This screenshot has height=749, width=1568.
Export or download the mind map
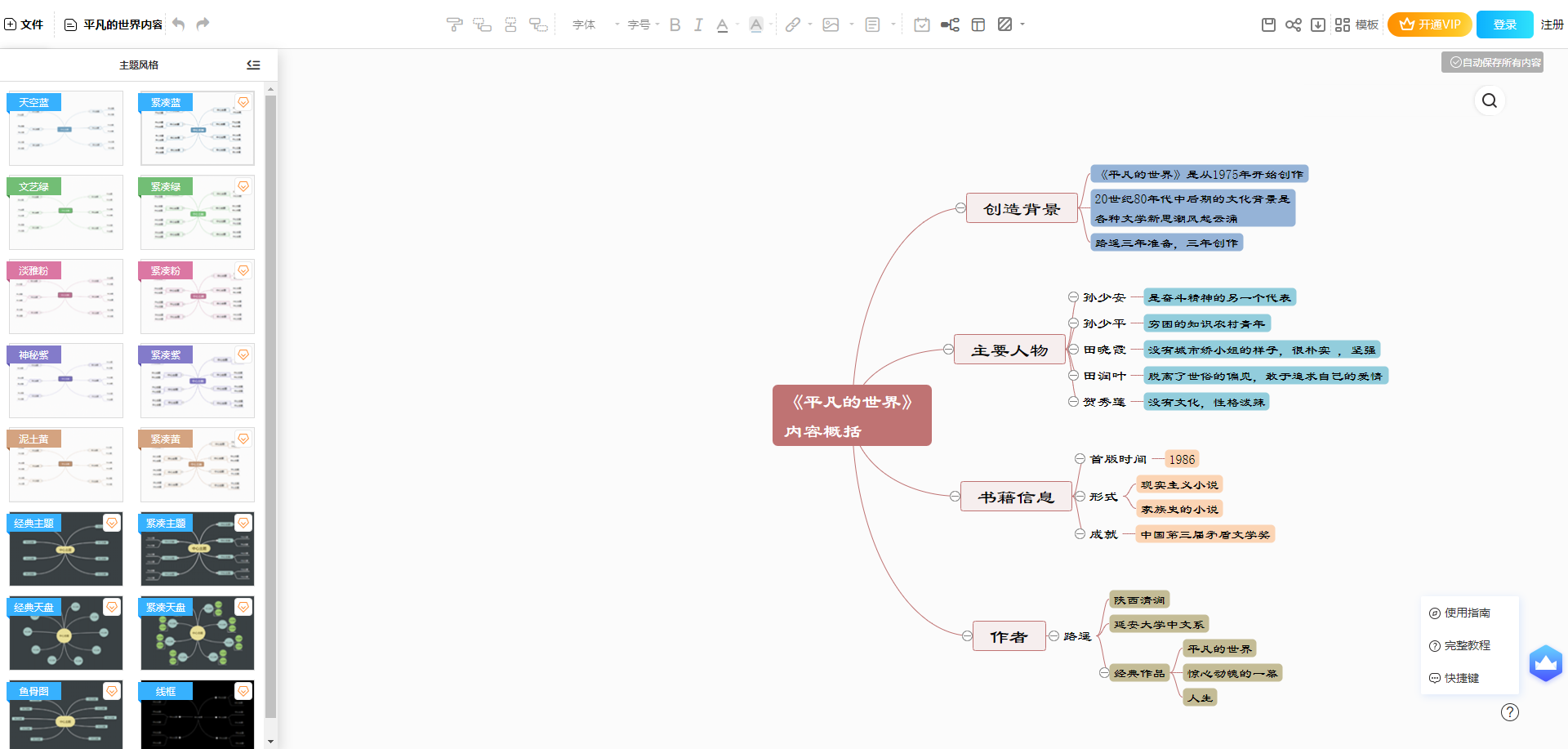point(1318,25)
